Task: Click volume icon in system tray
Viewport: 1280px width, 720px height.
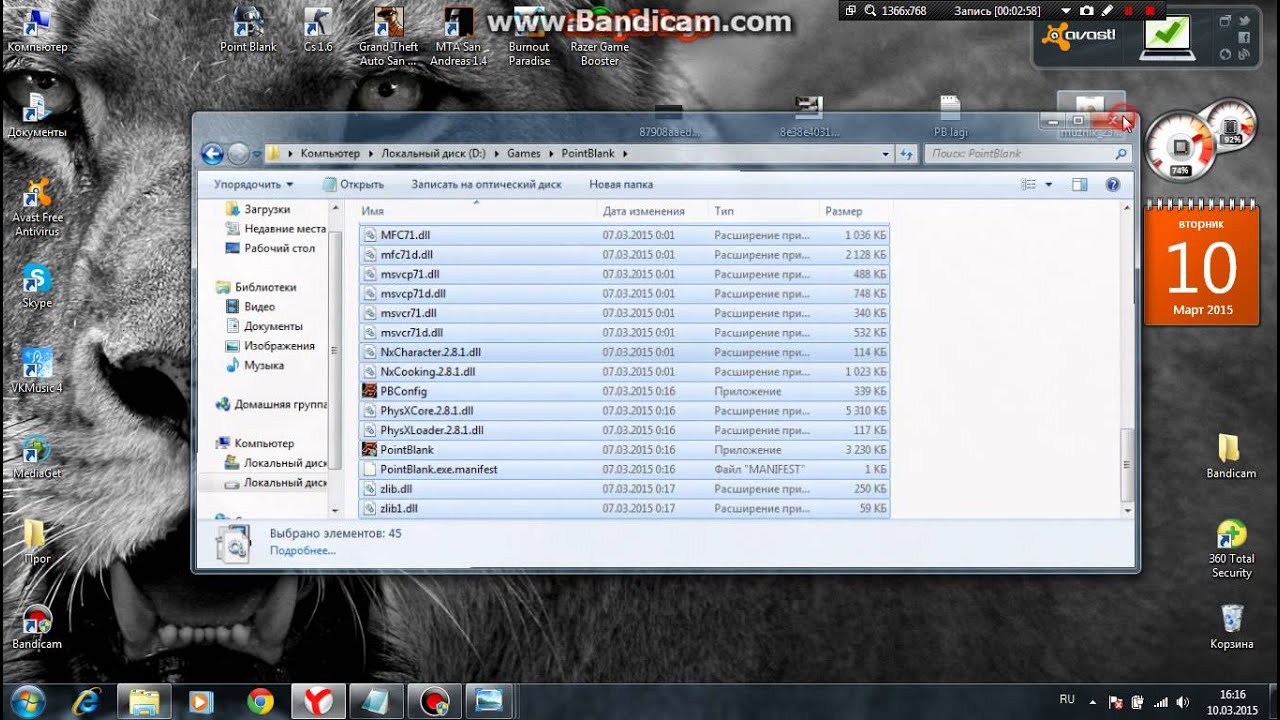Action: coord(1183,701)
